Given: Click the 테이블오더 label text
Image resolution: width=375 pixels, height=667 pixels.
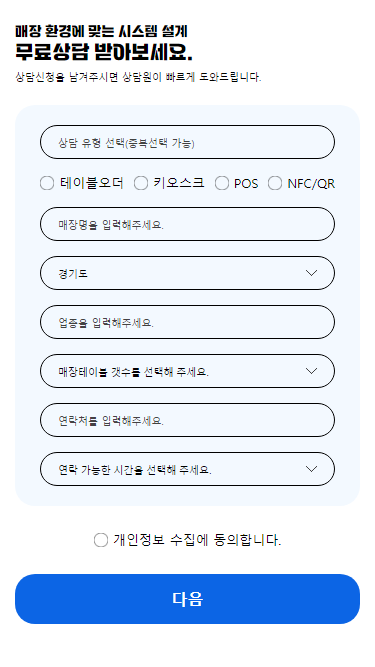Looking at the screenshot, I should (x=92, y=183).
